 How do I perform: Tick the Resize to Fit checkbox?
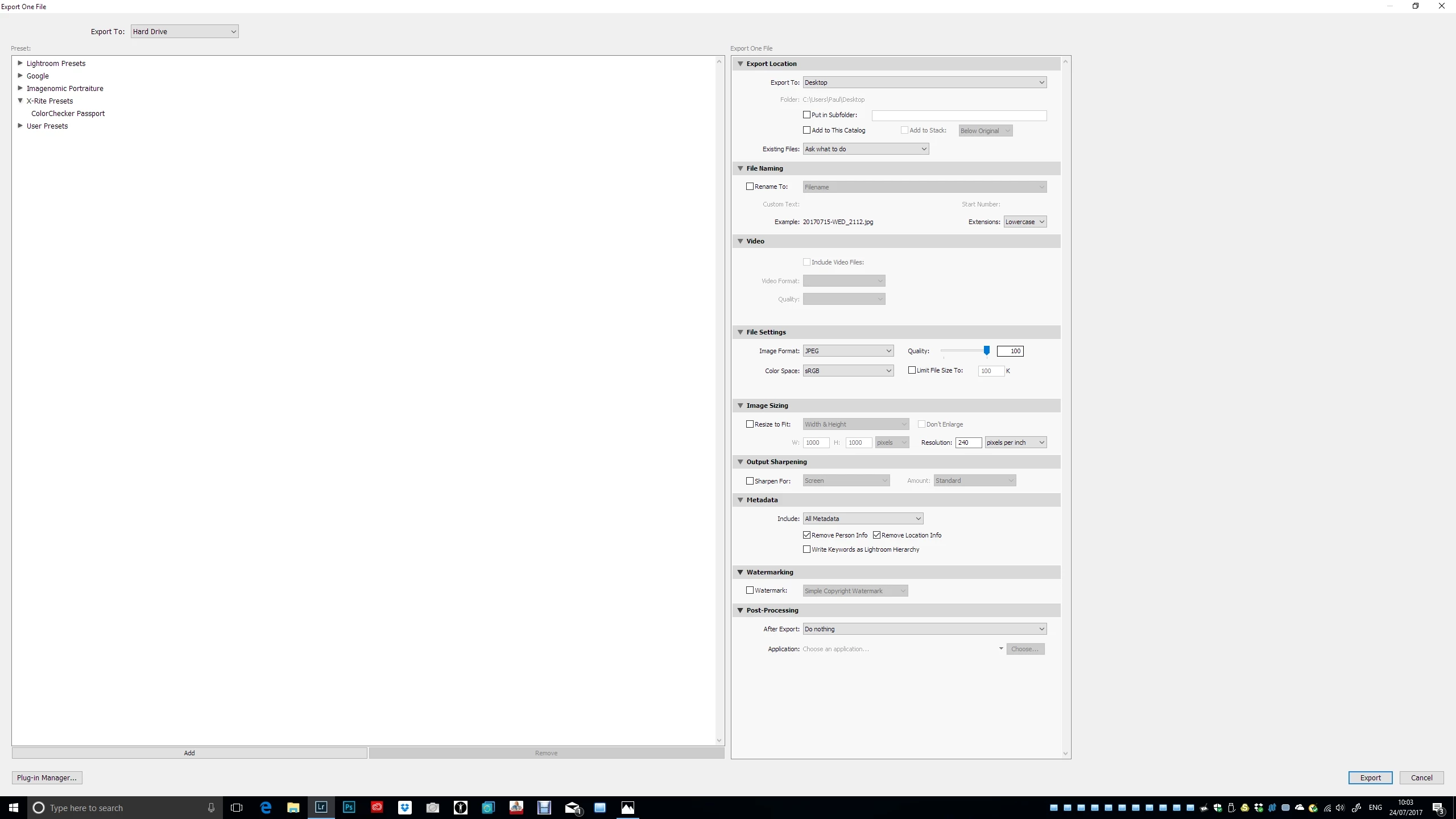pos(750,424)
